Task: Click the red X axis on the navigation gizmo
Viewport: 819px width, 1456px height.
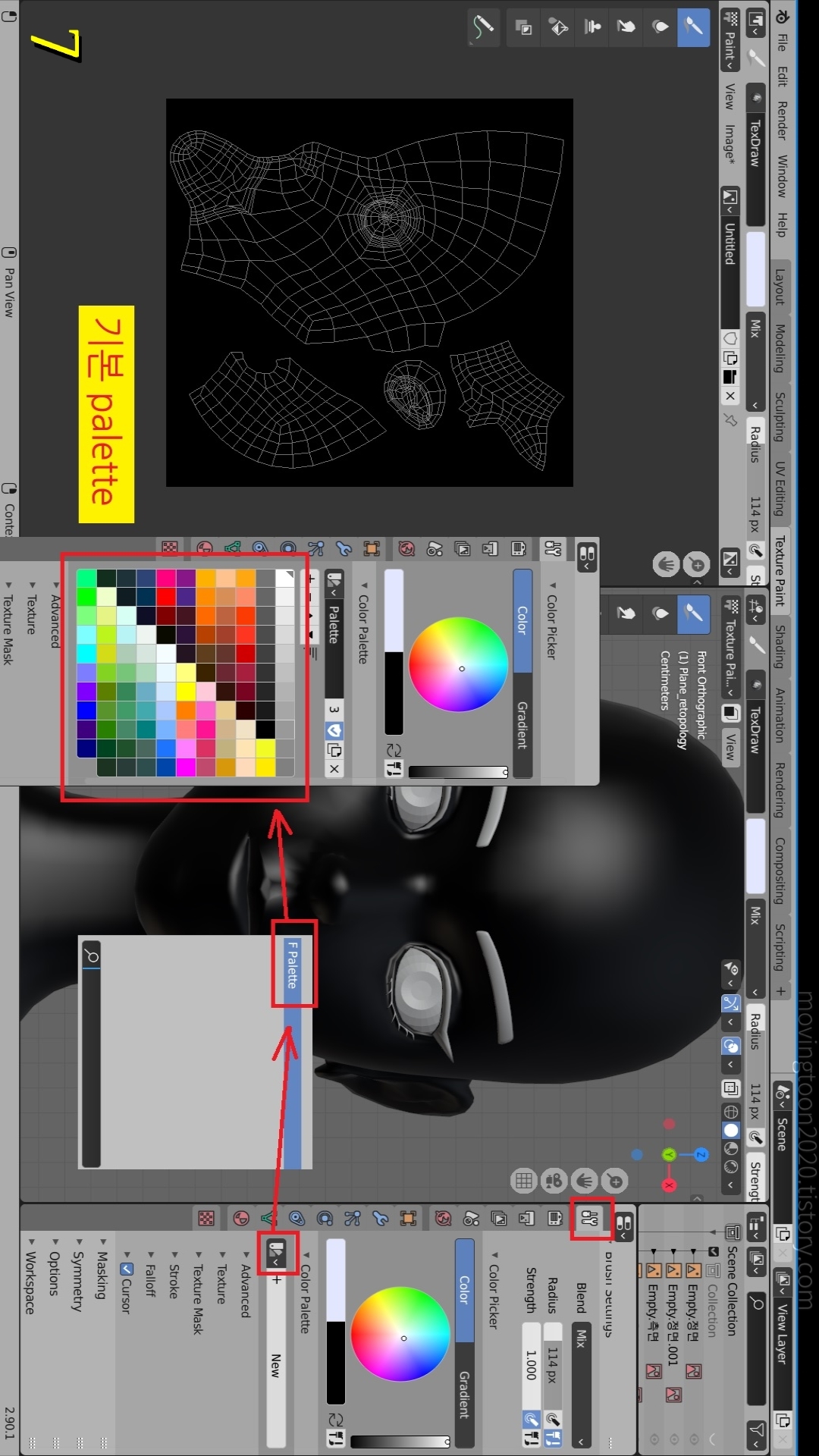Action: point(669,1185)
